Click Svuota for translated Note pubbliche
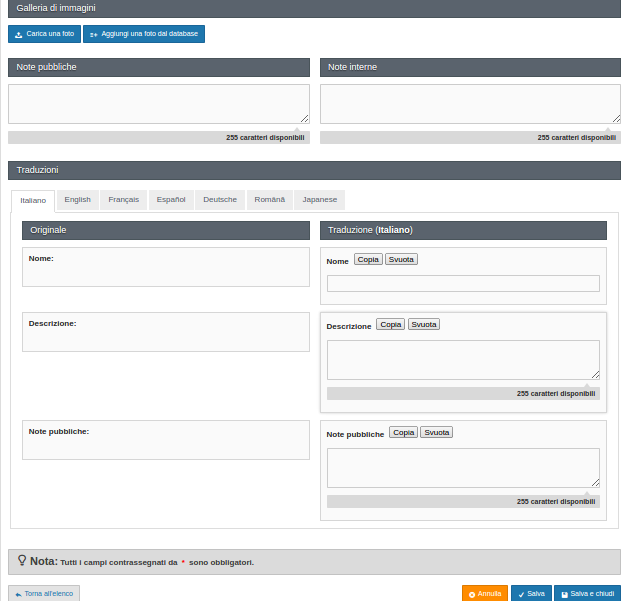Image resolution: width=625 pixels, height=601 pixels. pyautogui.click(x=436, y=433)
